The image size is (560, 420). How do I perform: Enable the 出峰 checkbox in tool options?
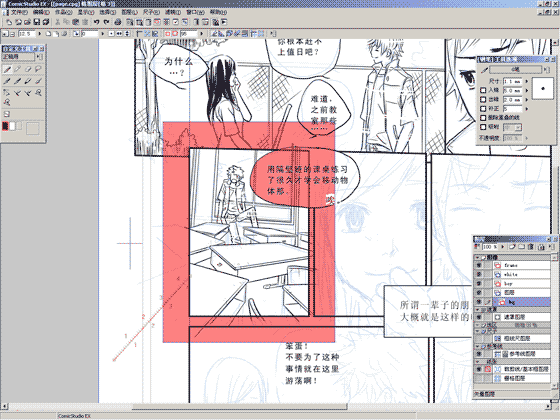483,100
